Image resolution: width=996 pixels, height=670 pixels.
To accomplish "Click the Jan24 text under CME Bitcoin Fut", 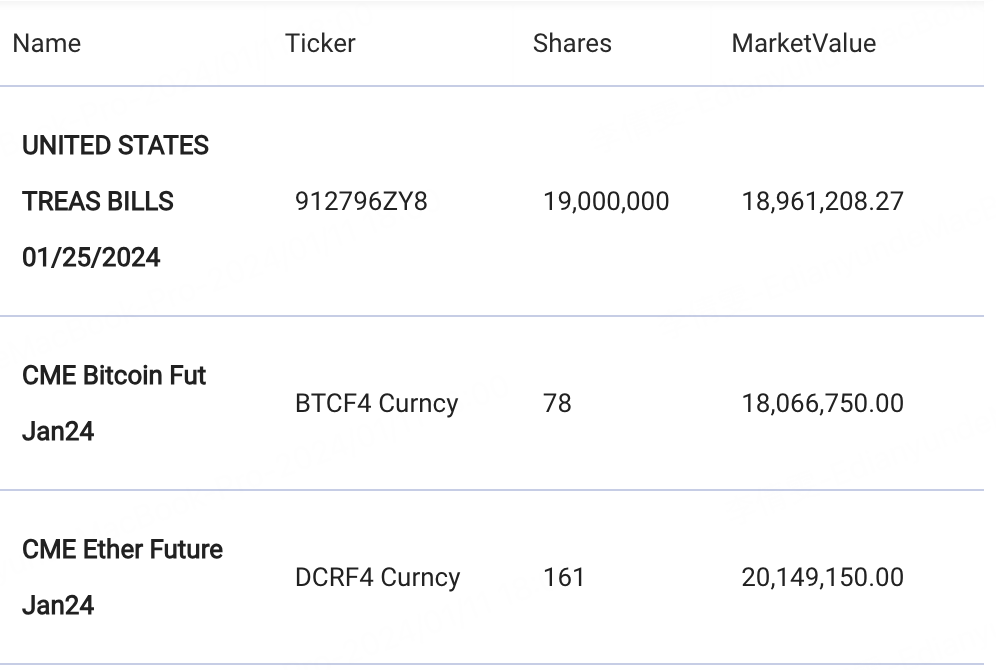I will tap(58, 431).
